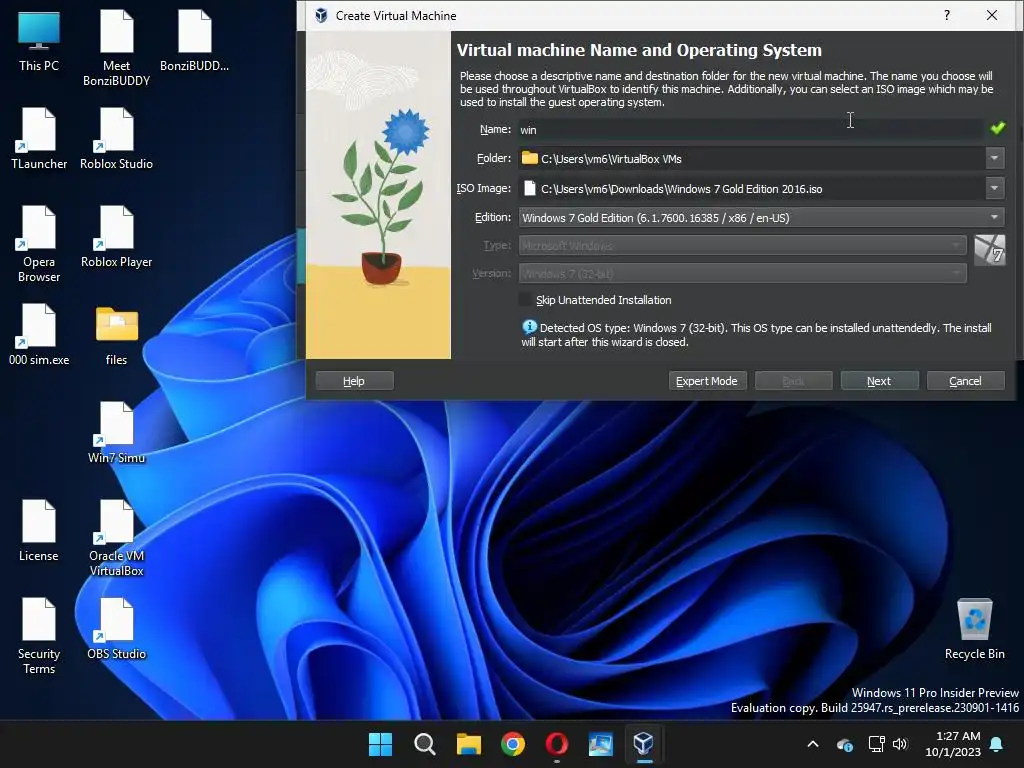This screenshot has width=1024, height=768.
Task: Open Security Terms desktop file
Action: click(x=39, y=635)
